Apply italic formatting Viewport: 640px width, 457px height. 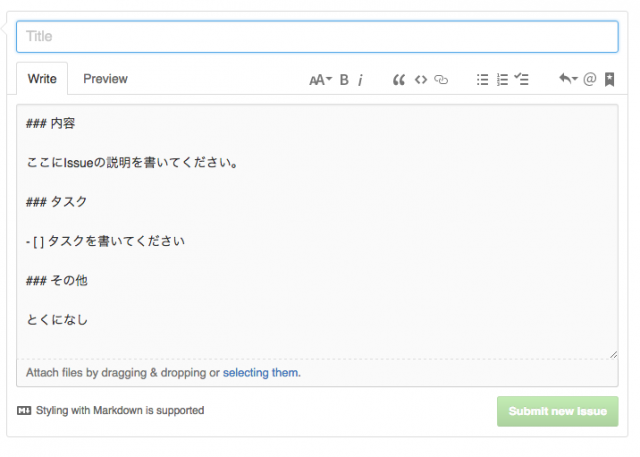click(x=360, y=80)
